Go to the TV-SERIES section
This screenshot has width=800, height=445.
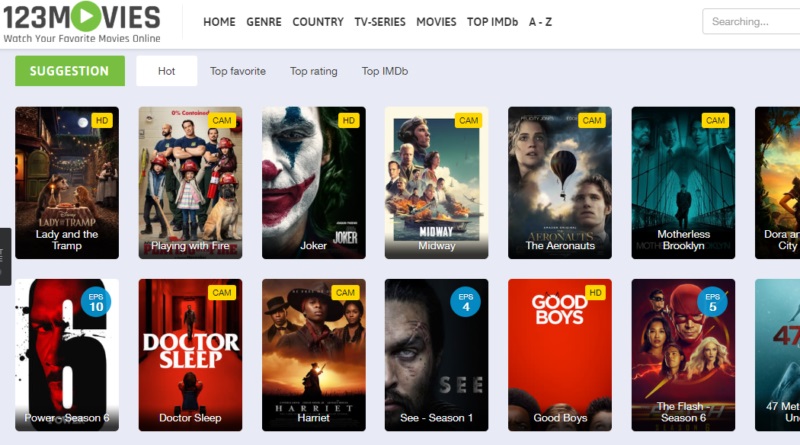pyautogui.click(x=380, y=22)
